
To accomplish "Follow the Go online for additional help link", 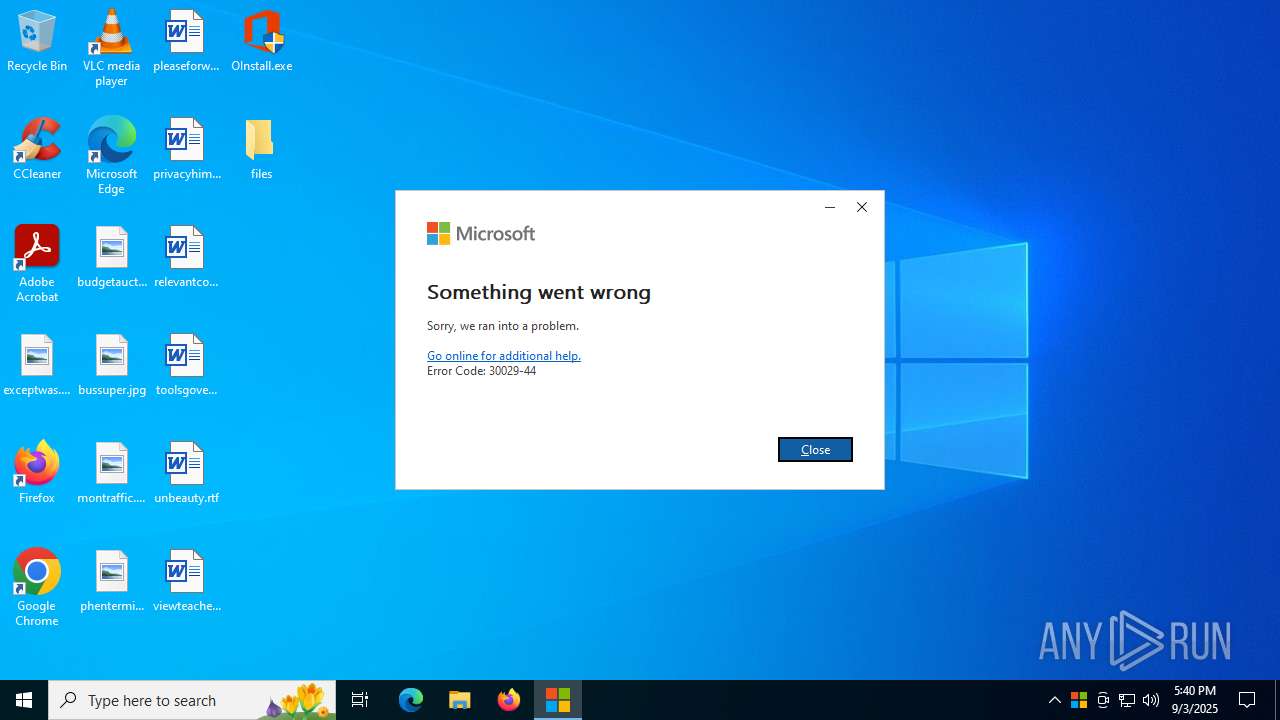I will point(503,356).
